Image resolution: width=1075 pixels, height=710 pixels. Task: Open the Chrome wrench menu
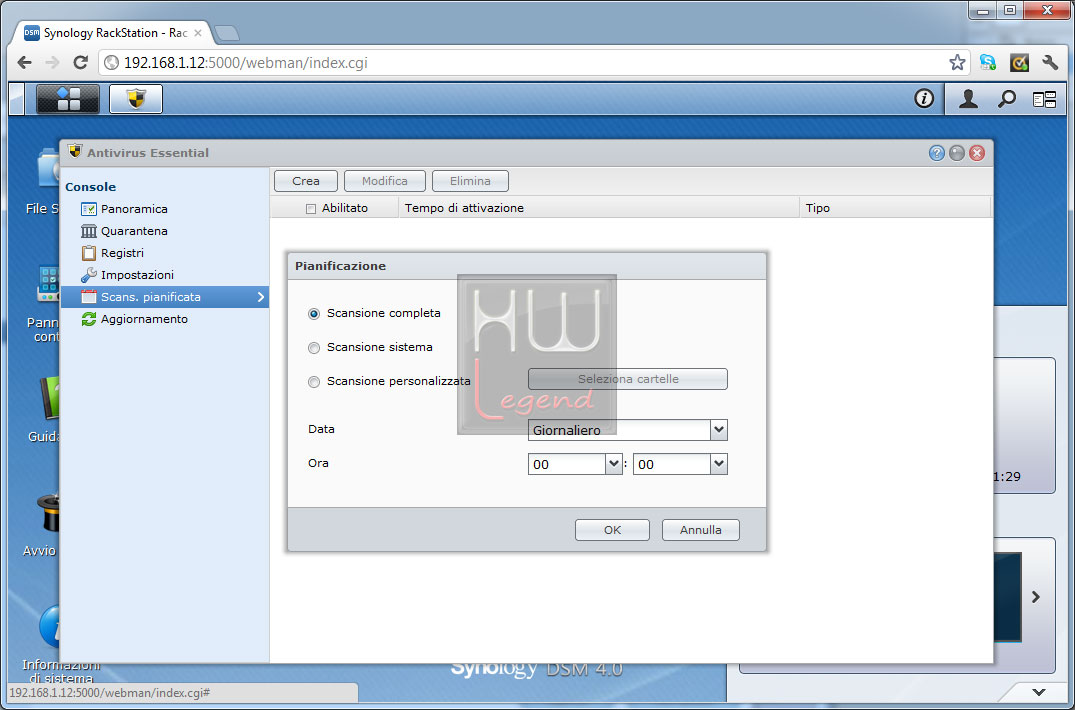[1050, 63]
